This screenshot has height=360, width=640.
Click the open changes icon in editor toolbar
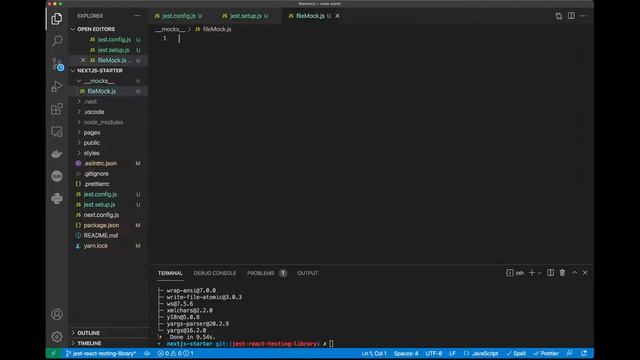tap(558, 16)
